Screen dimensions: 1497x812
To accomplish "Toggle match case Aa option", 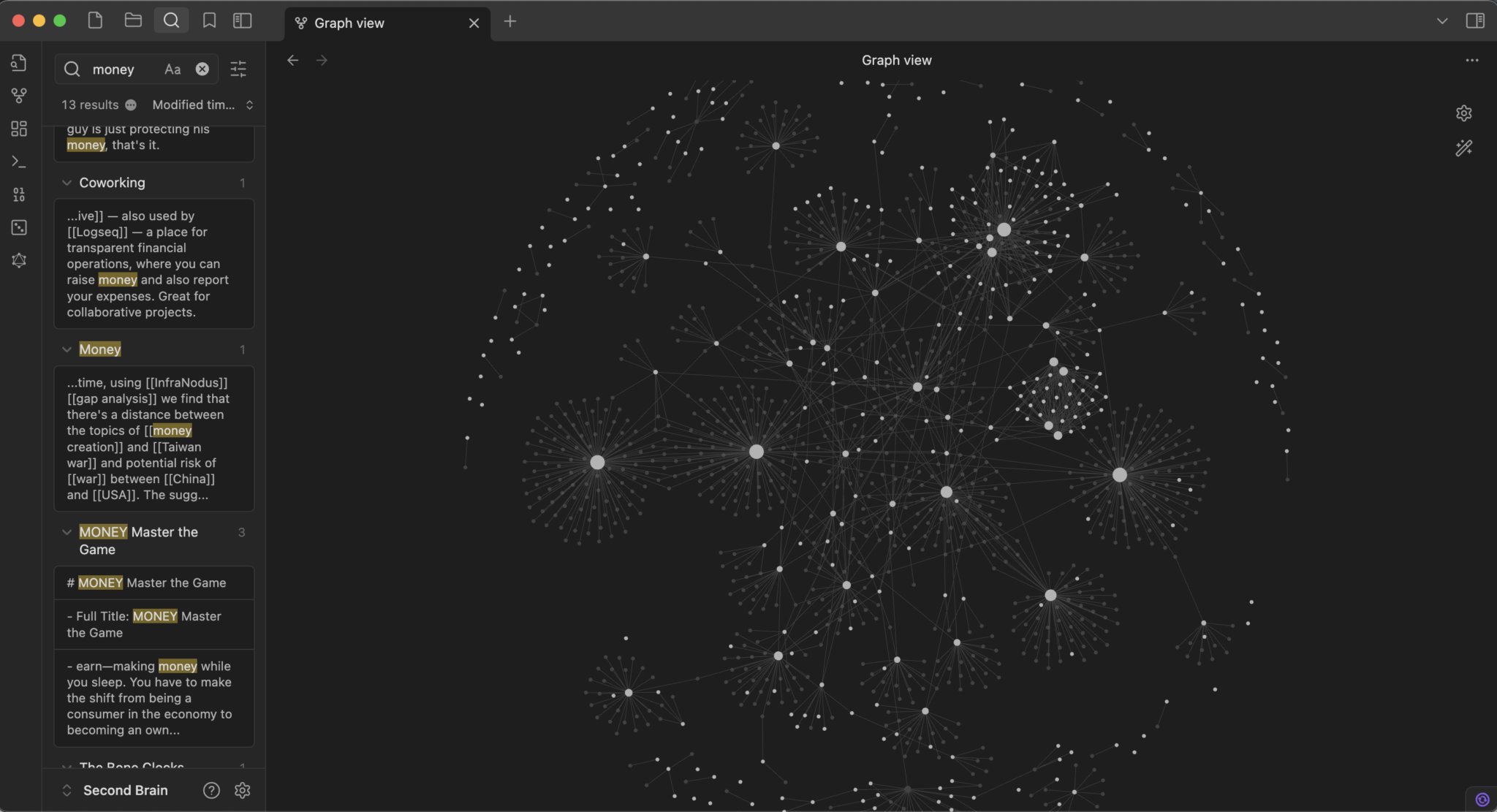I will (x=173, y=69).
